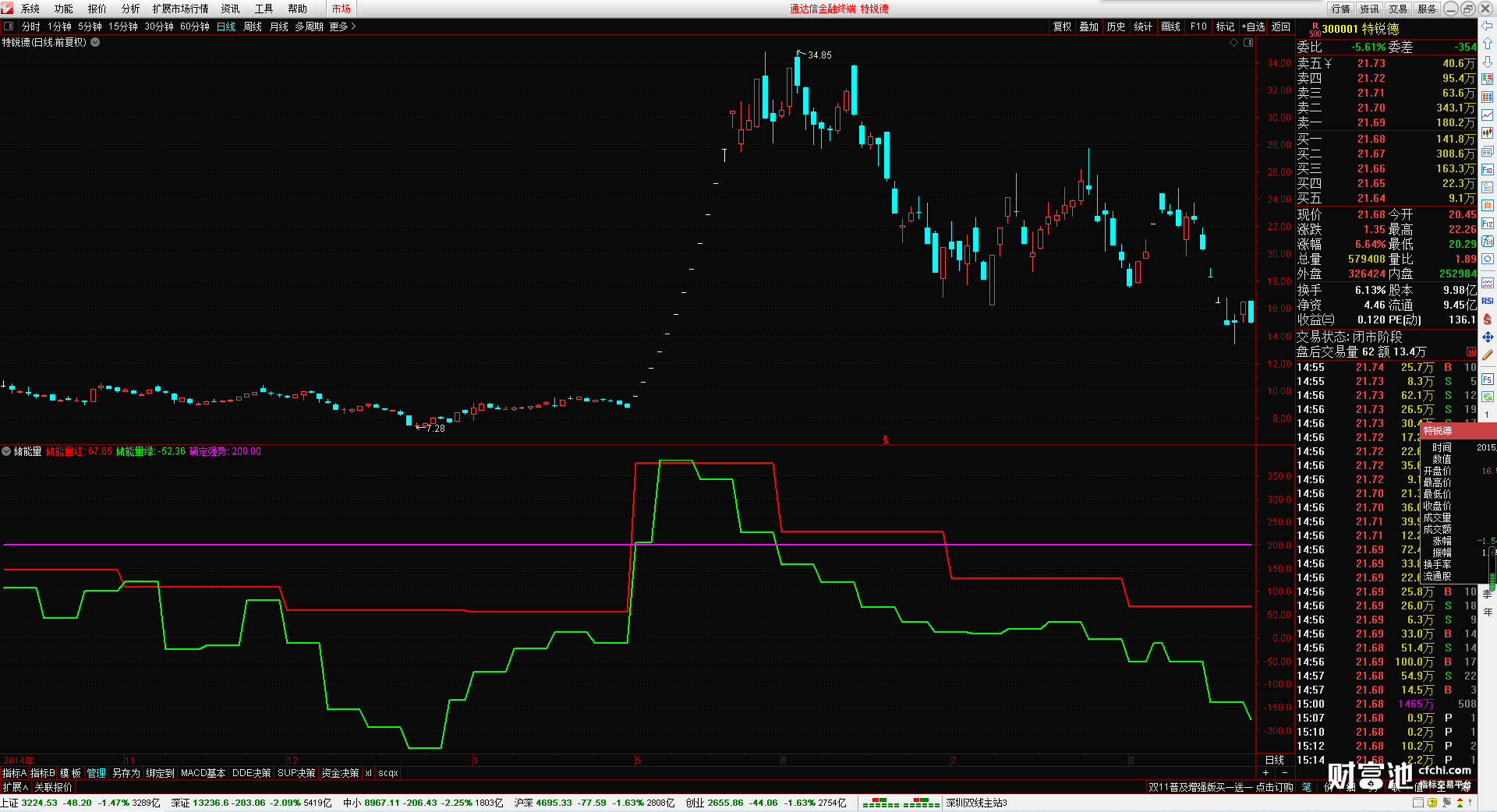Image resolution: width=1497 pixels, height=812 pixels.
Task: Open the quote grid table icon in sidebar
Action: tap(1488, 97)
